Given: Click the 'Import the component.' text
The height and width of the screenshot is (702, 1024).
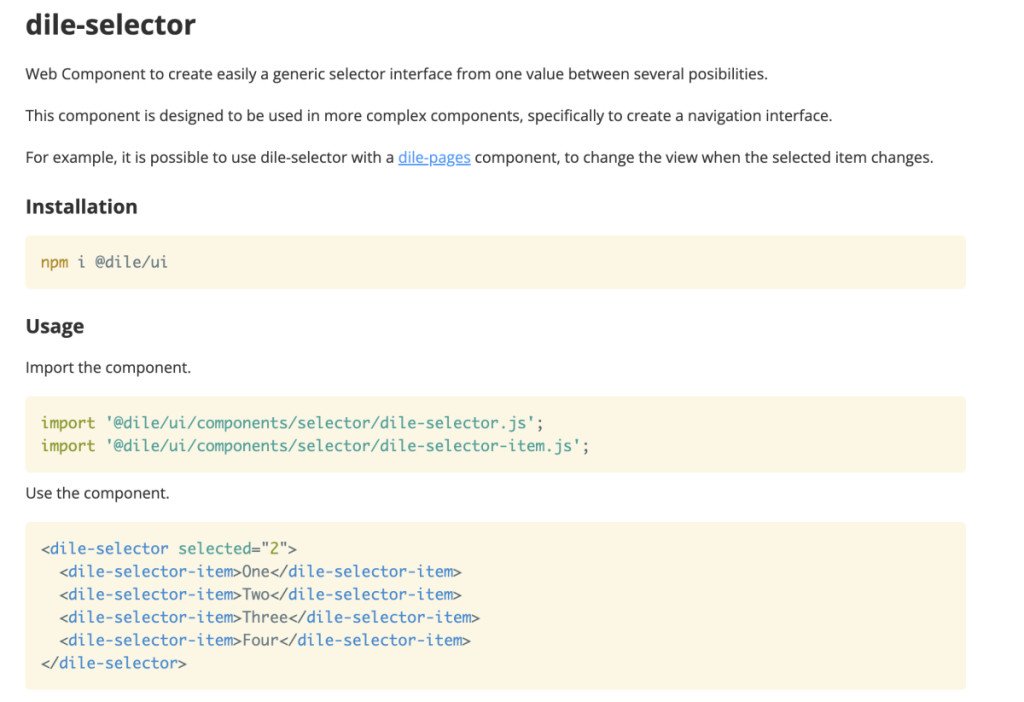Looking at the screenshot, I should tap(108, 367).
